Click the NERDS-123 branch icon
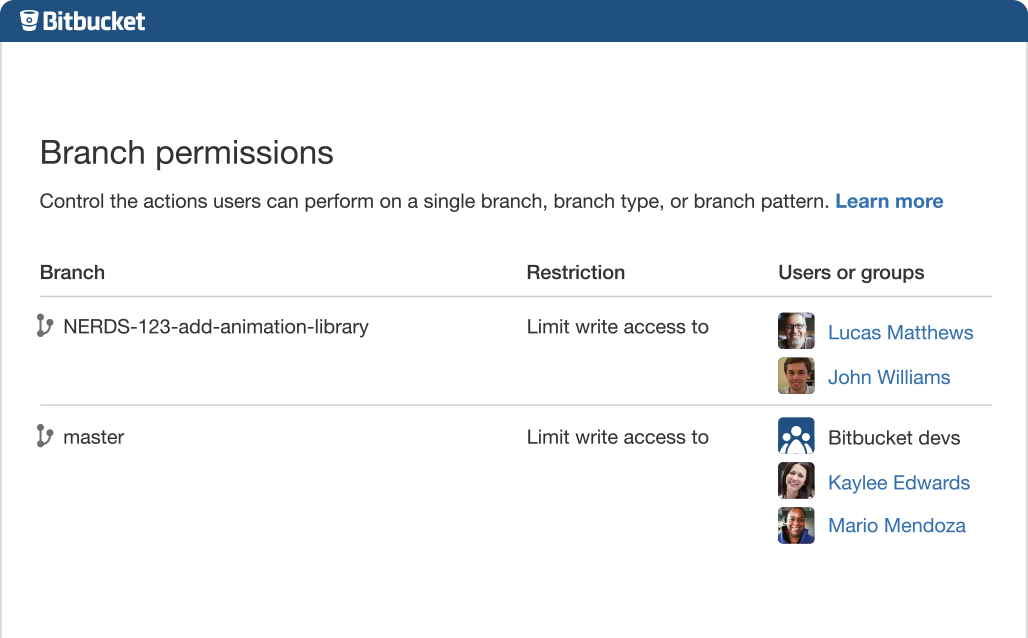The width and height of the screenshot is (1028, 638). click(x=44, y=326)
